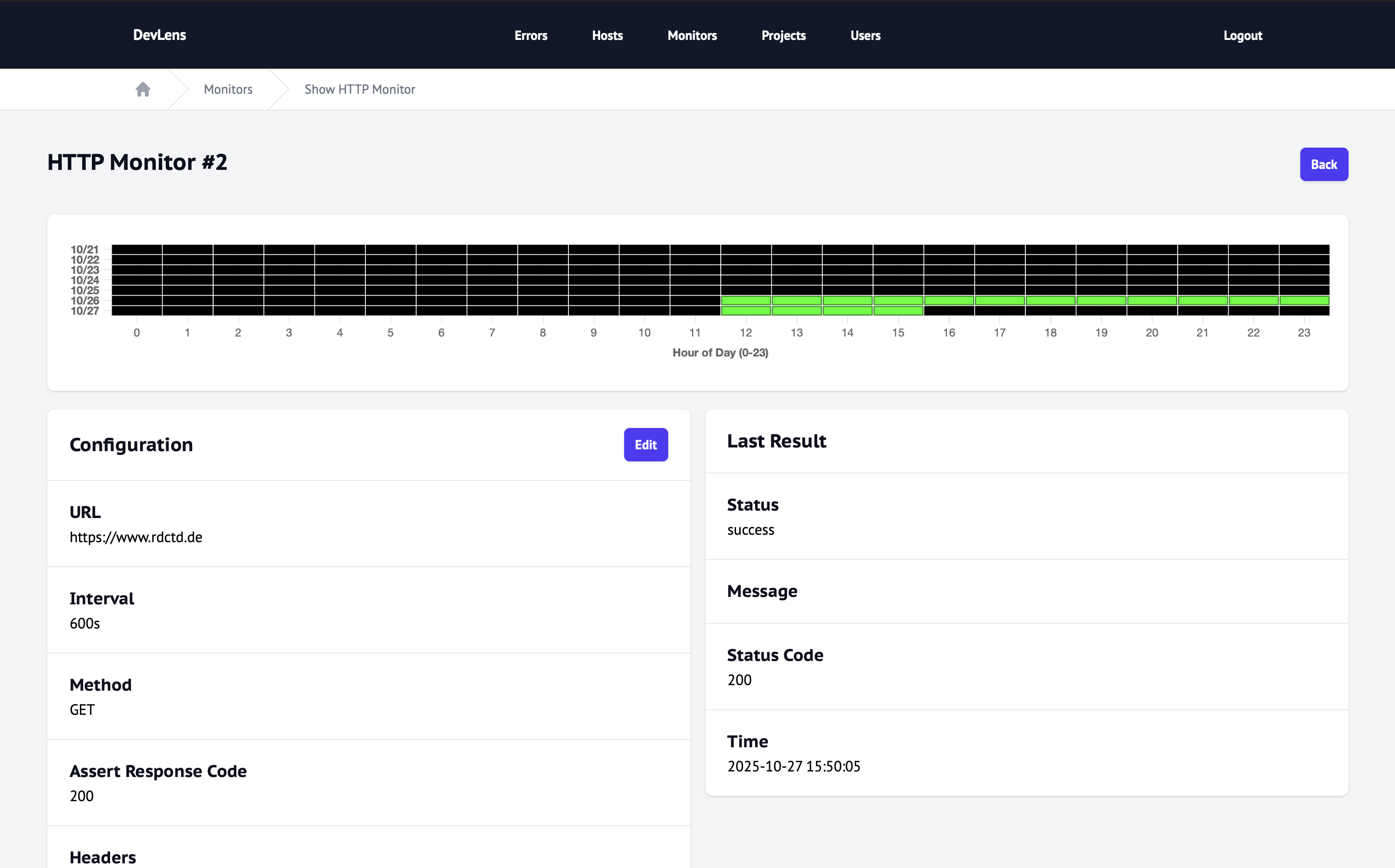Screen dimensions: 1395x868
Task: Click the home icon in the breadcrumb
Action: click(x=143, y=89)
